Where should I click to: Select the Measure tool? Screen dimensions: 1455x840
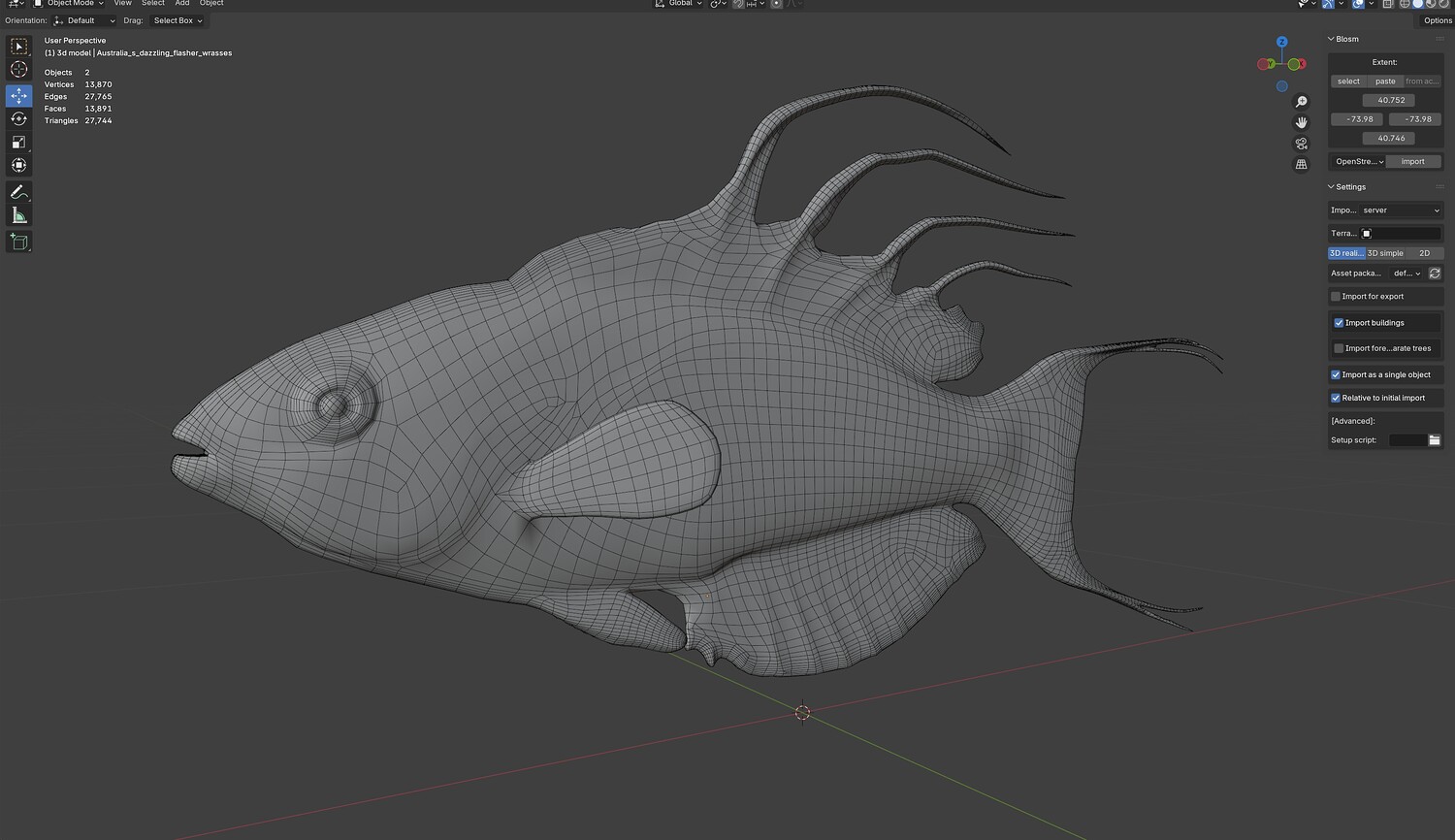coord(18,215)
